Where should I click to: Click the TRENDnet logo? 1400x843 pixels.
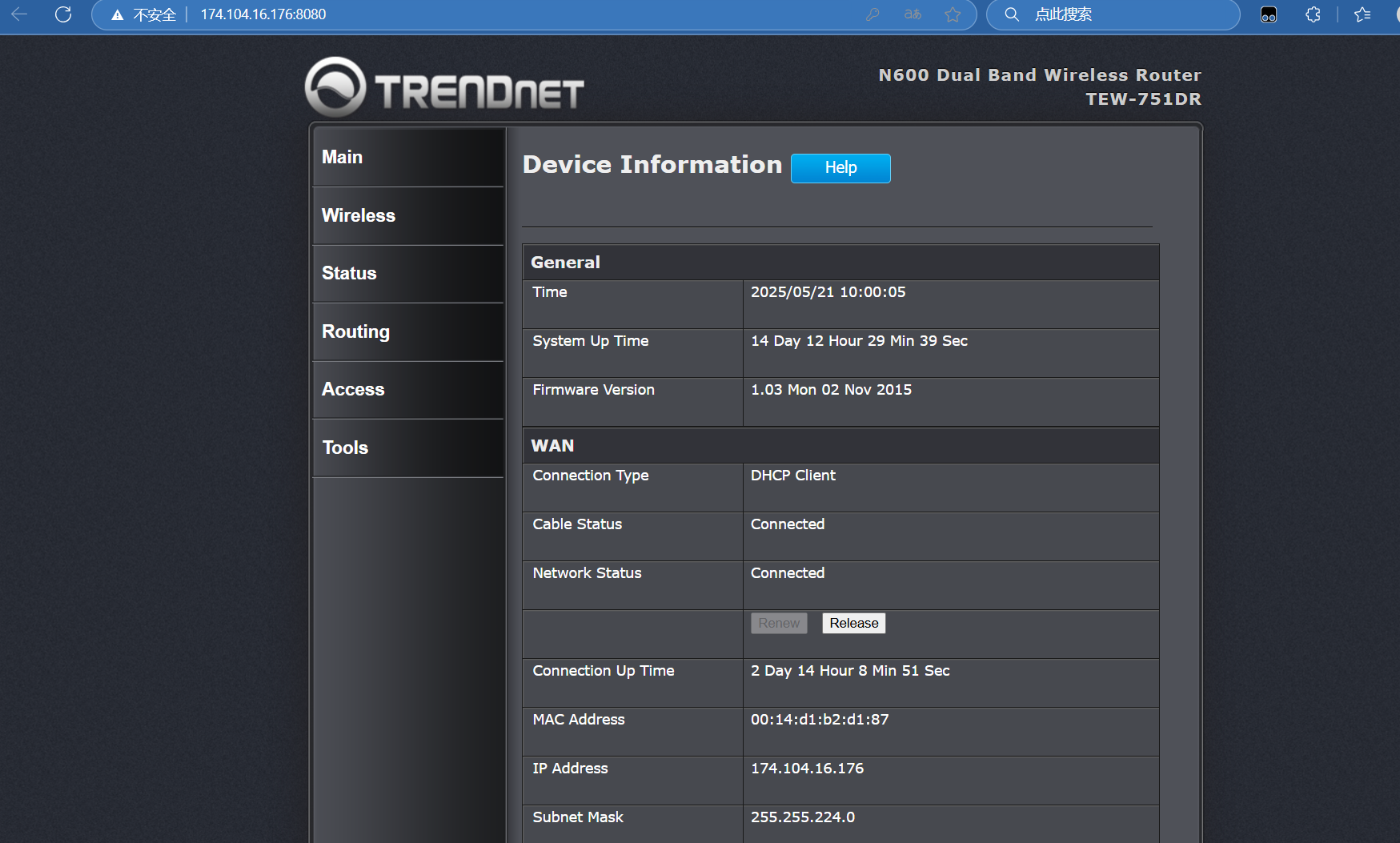click(444, 87)
